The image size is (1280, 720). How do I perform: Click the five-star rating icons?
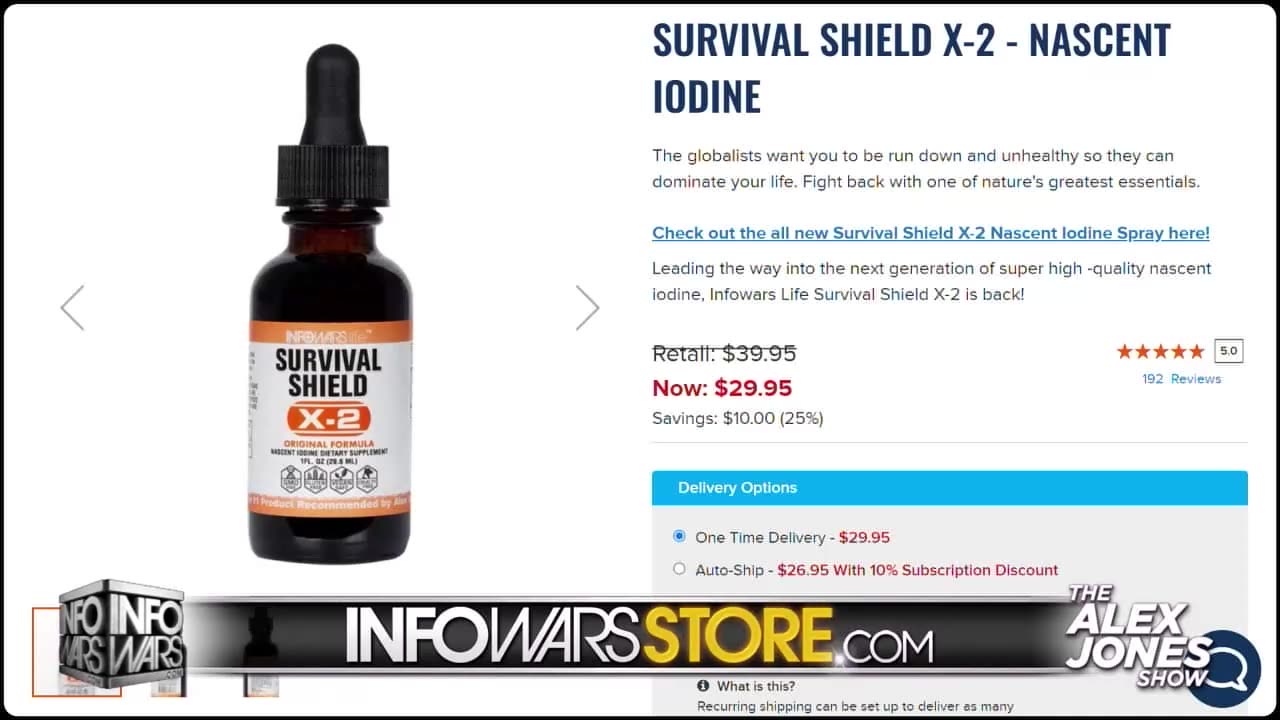point(1160,351)
